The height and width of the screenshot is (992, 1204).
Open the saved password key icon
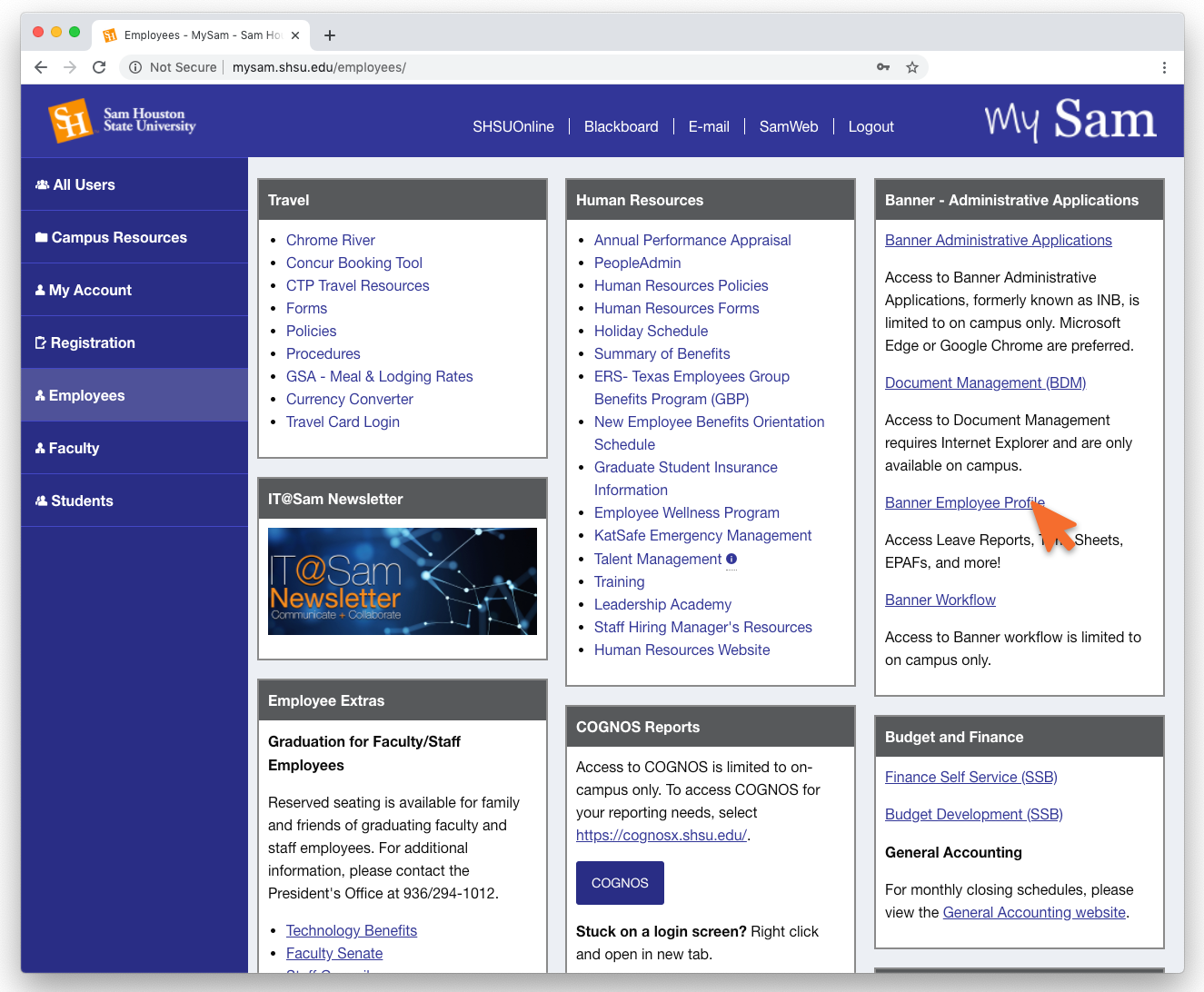pyautogui.click(x=882, y=67)
